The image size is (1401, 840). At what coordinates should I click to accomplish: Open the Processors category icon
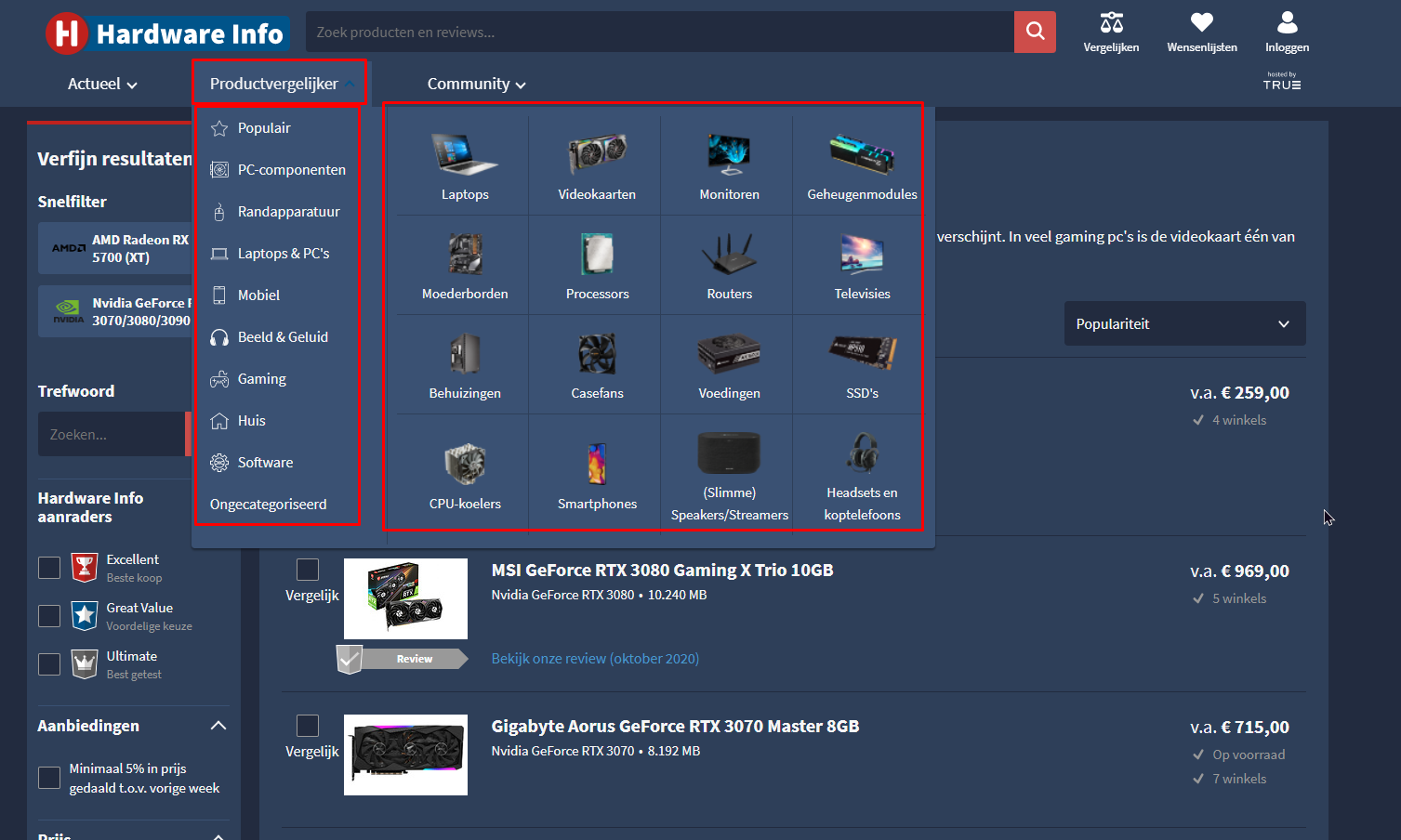tap(597, 254)
